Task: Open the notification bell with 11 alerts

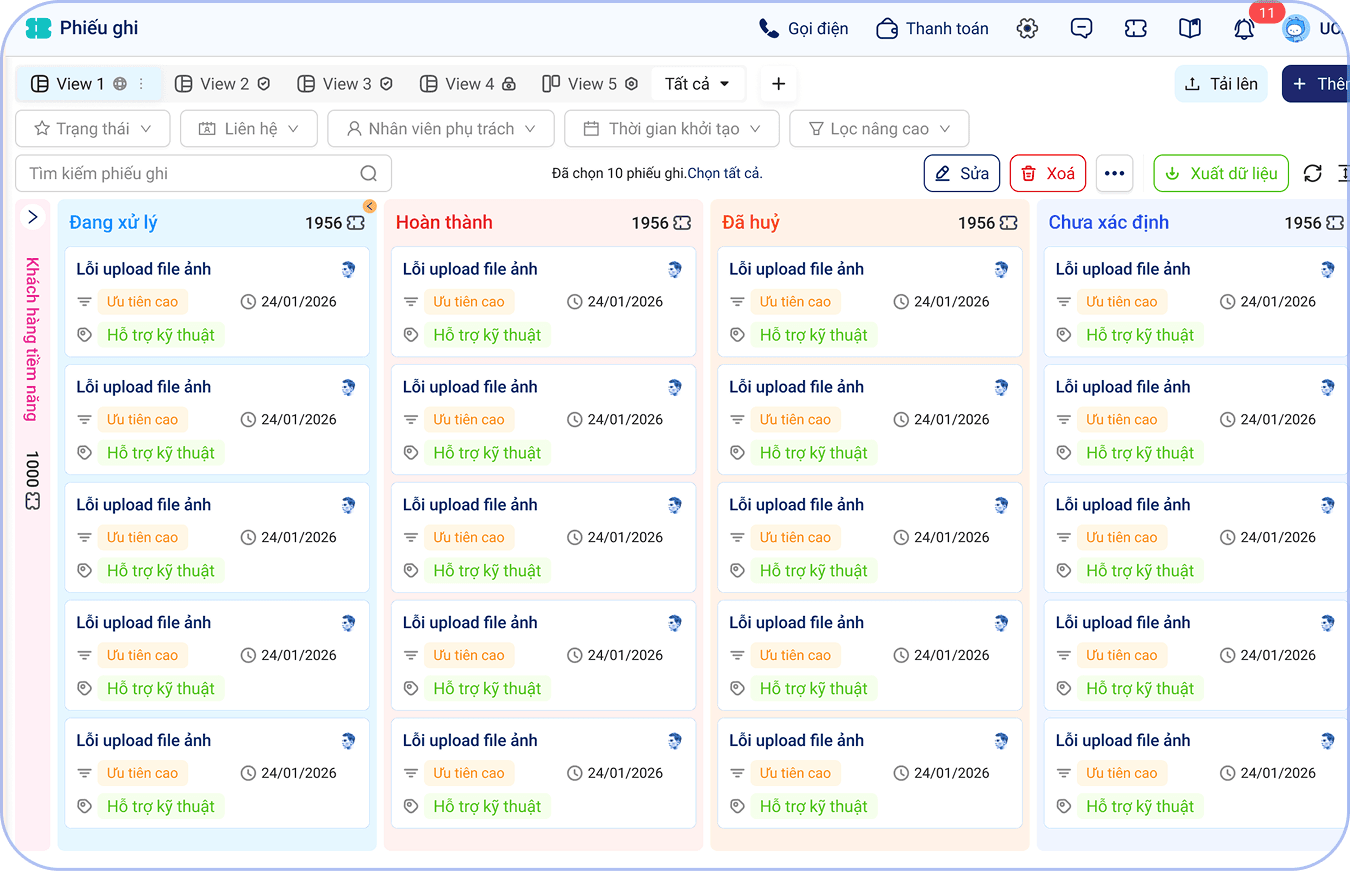Action: point(1244,29)
